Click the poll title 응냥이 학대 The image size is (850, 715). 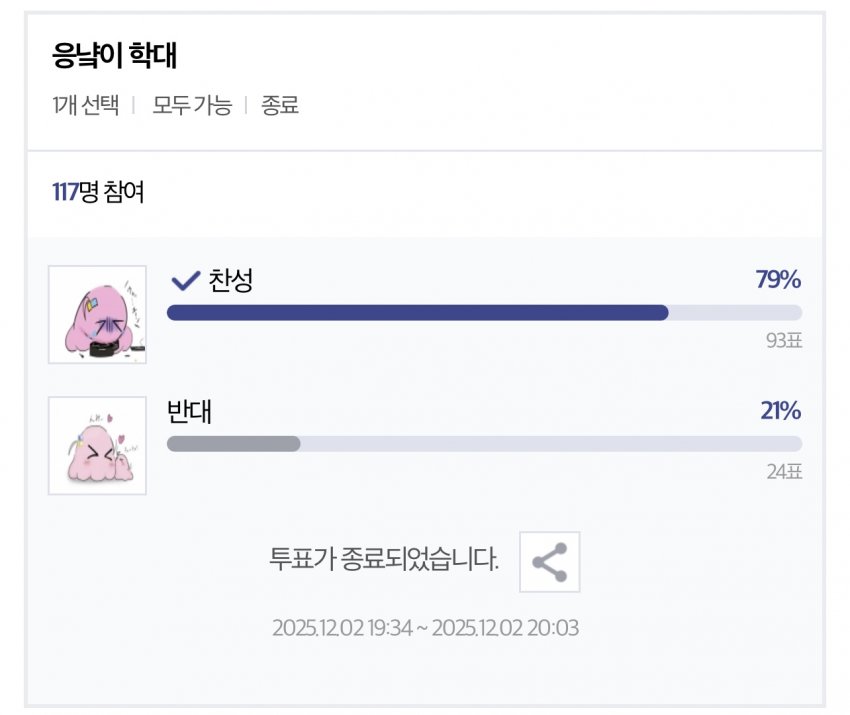[x=114, y=57]
